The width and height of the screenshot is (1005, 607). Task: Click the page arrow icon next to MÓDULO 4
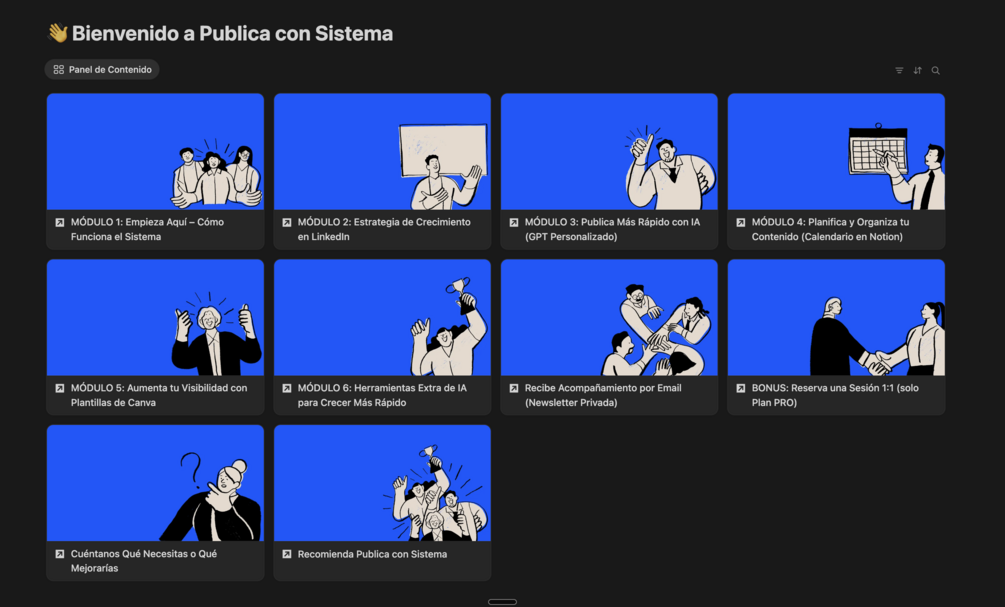coord(740,222)
